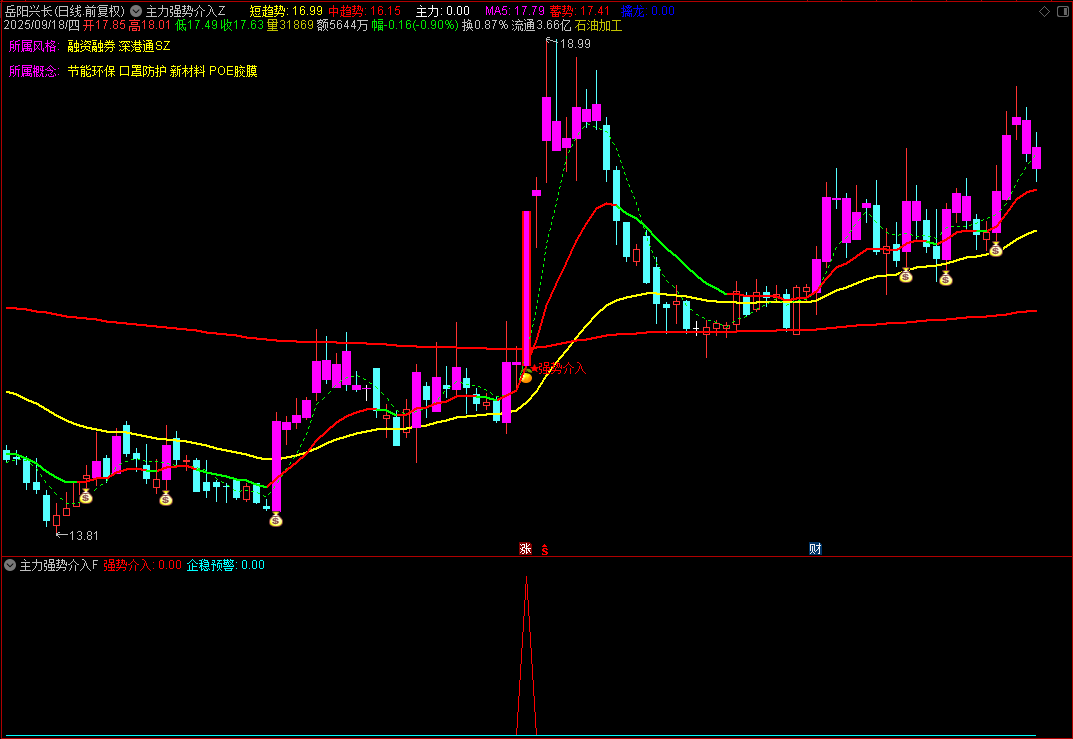Screen dimensions: 1073x739
Task: Click the change value 幅-0.16(-0.90%)
Action: [x=415, y=25]
